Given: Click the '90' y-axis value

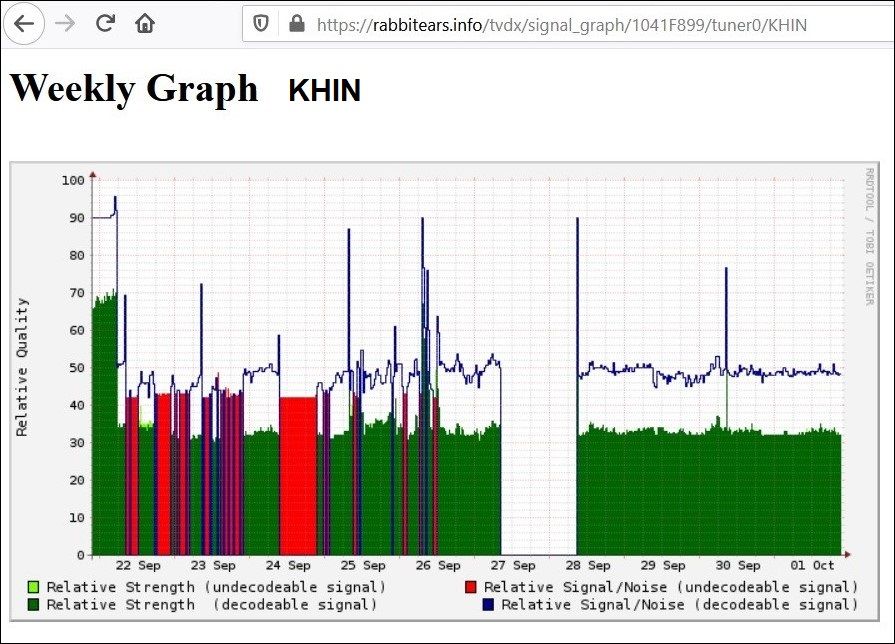Looking at the screenshot, I should (77, 218).
